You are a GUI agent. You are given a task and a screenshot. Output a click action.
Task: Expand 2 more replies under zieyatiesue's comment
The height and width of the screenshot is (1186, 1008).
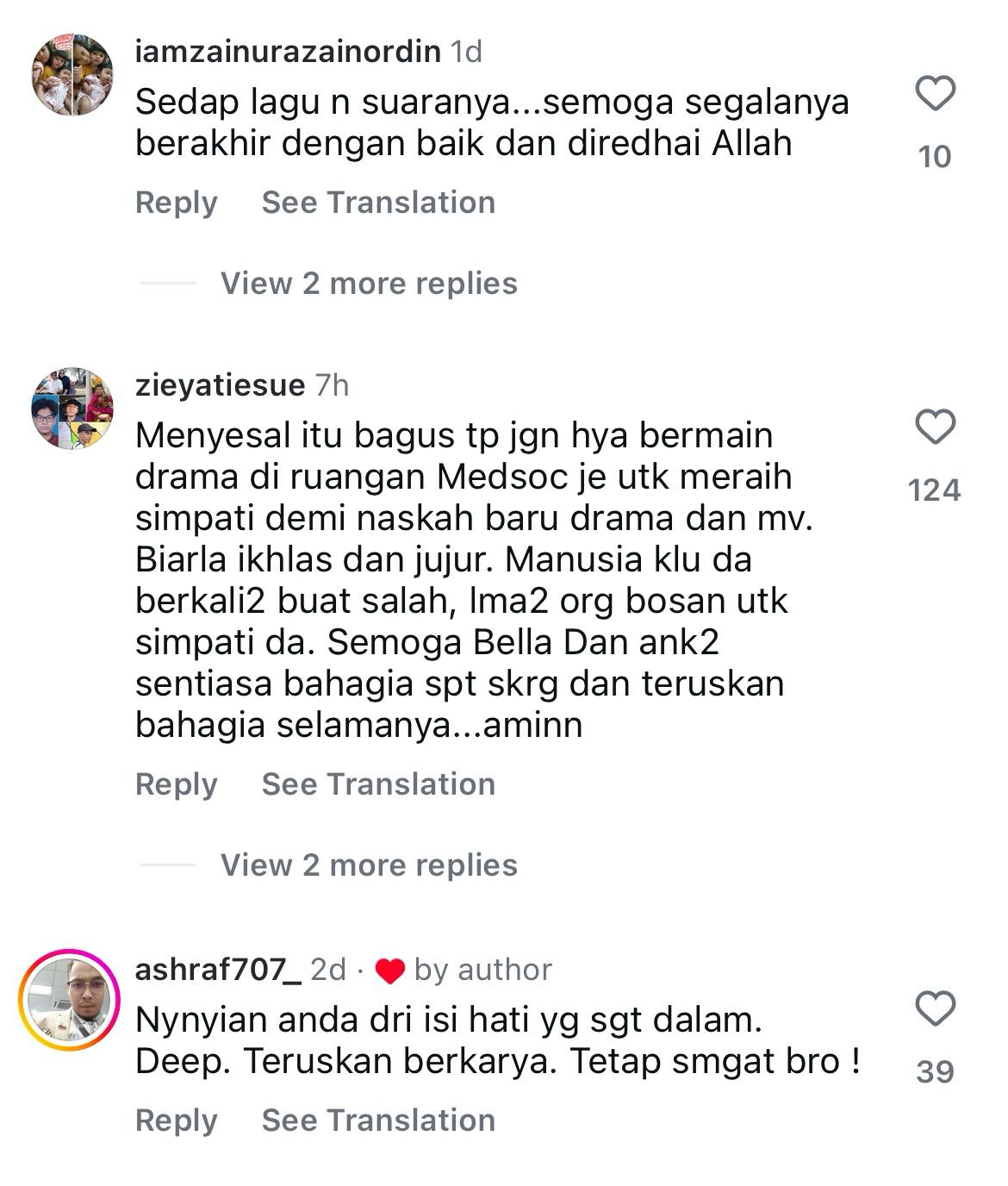click(x=369, y=865)
